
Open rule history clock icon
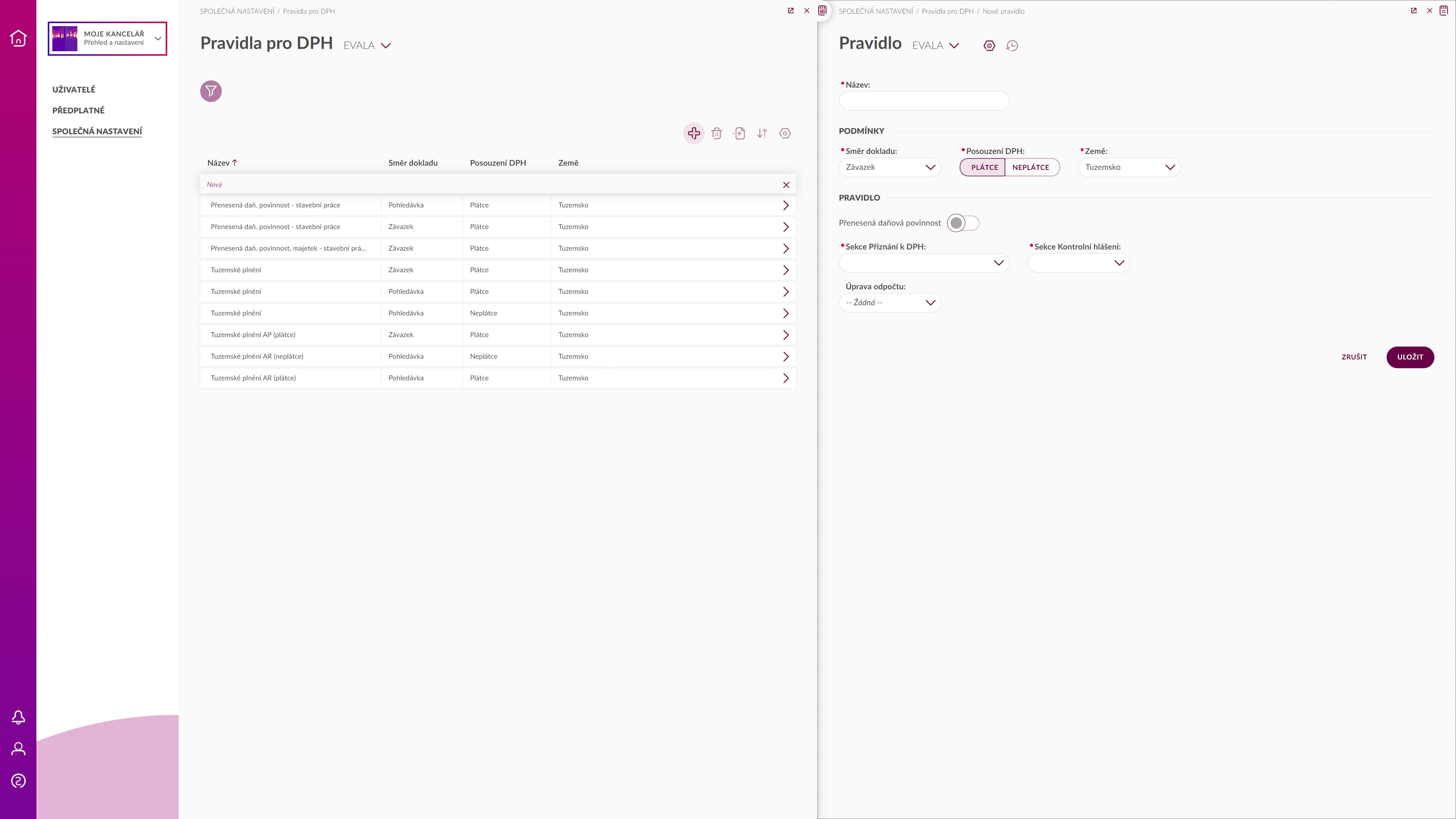1012,46
